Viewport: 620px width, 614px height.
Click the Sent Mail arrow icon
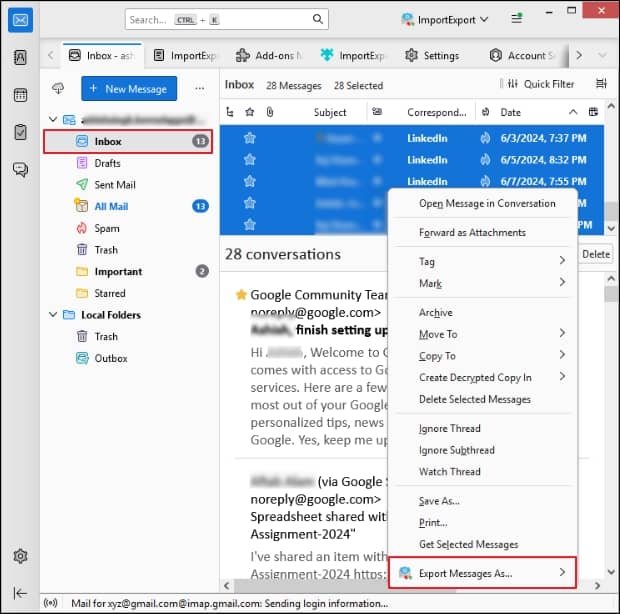click(82, 184)
